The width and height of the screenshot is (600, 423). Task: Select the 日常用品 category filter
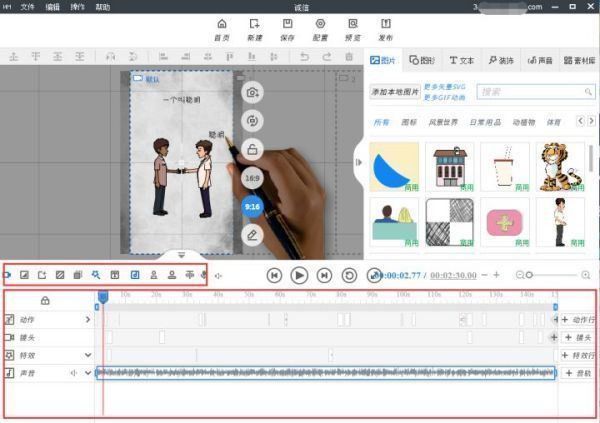(x=485, y=122)
